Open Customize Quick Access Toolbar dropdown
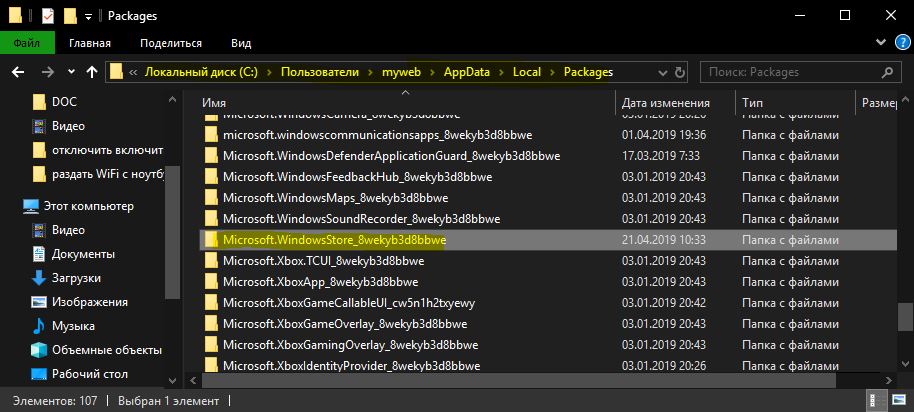This screenshot has width=914, height=412. coord(88,17)
